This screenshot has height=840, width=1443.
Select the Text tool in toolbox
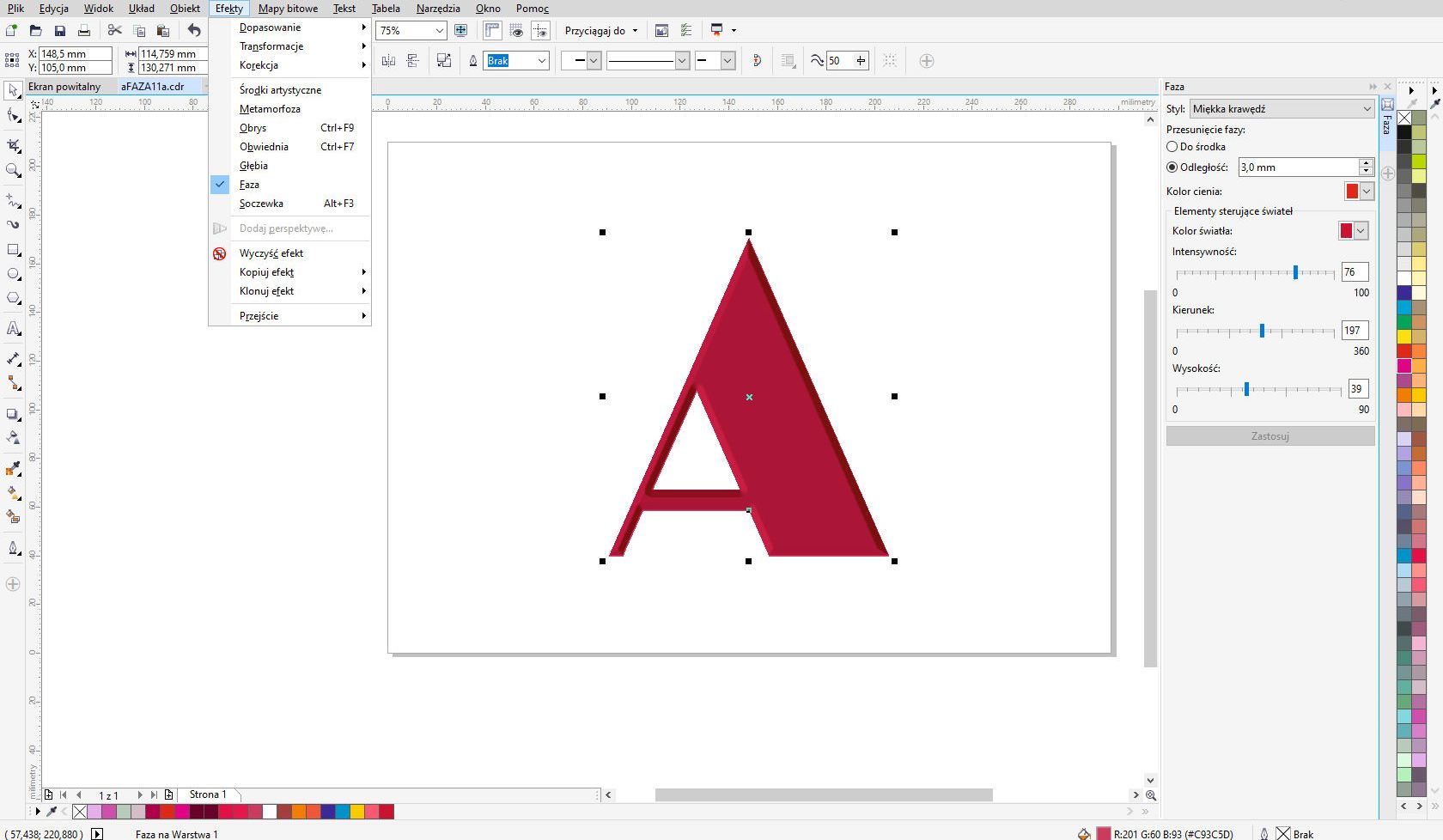13,329
